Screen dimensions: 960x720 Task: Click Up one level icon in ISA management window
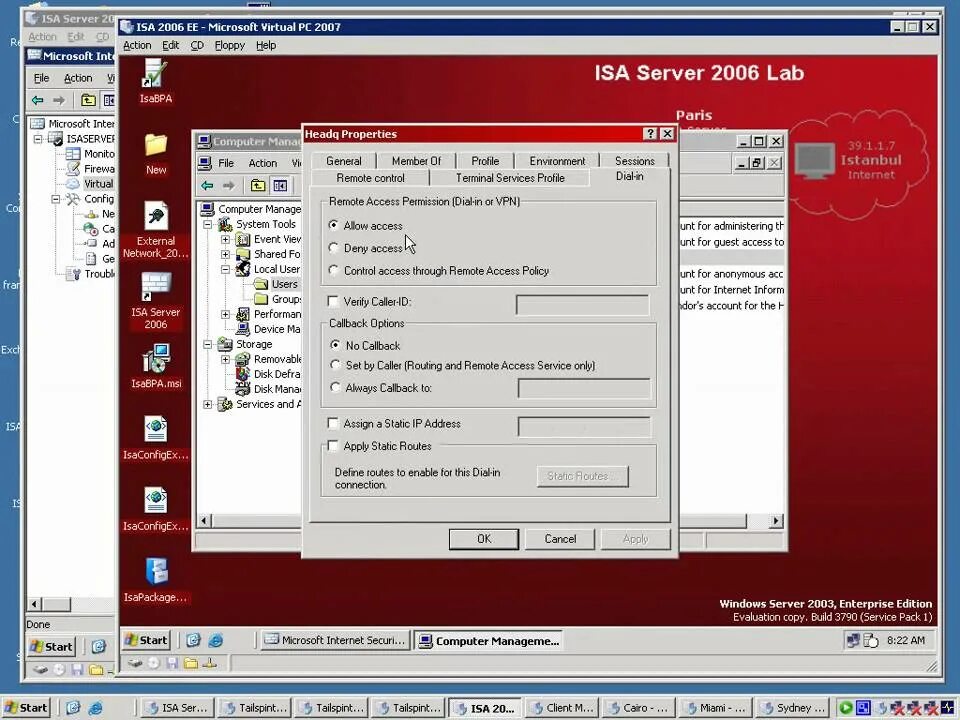point(88,100)
